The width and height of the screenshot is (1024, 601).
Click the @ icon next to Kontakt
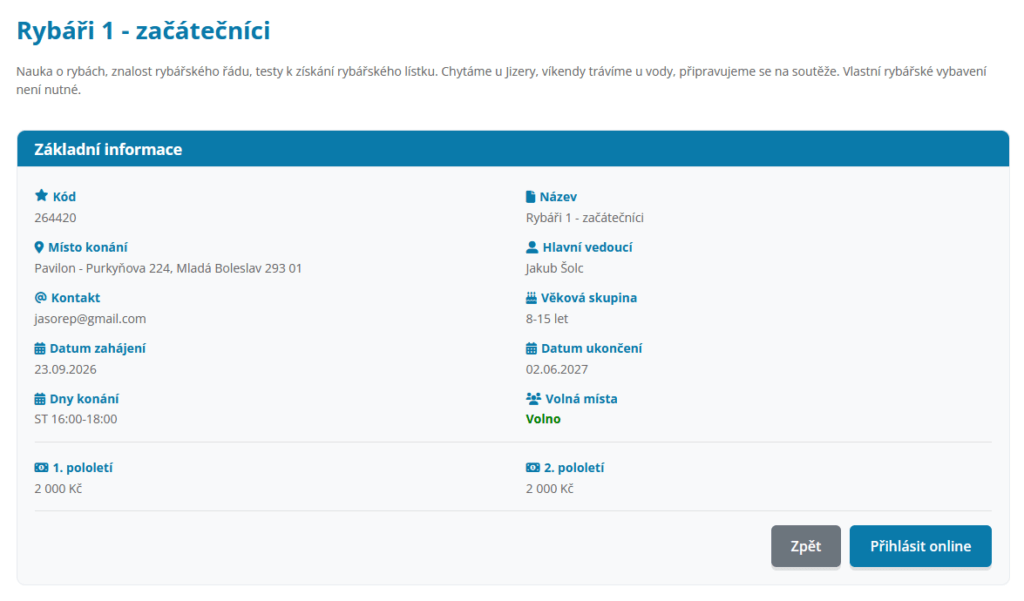coord(40,297)
